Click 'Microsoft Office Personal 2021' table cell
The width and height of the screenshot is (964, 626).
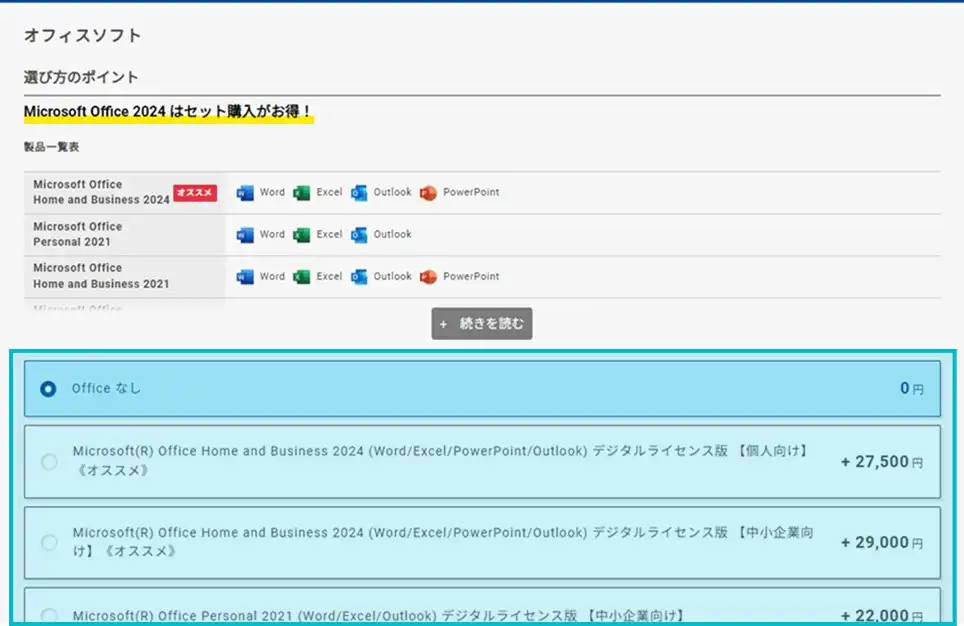point(125,234)
